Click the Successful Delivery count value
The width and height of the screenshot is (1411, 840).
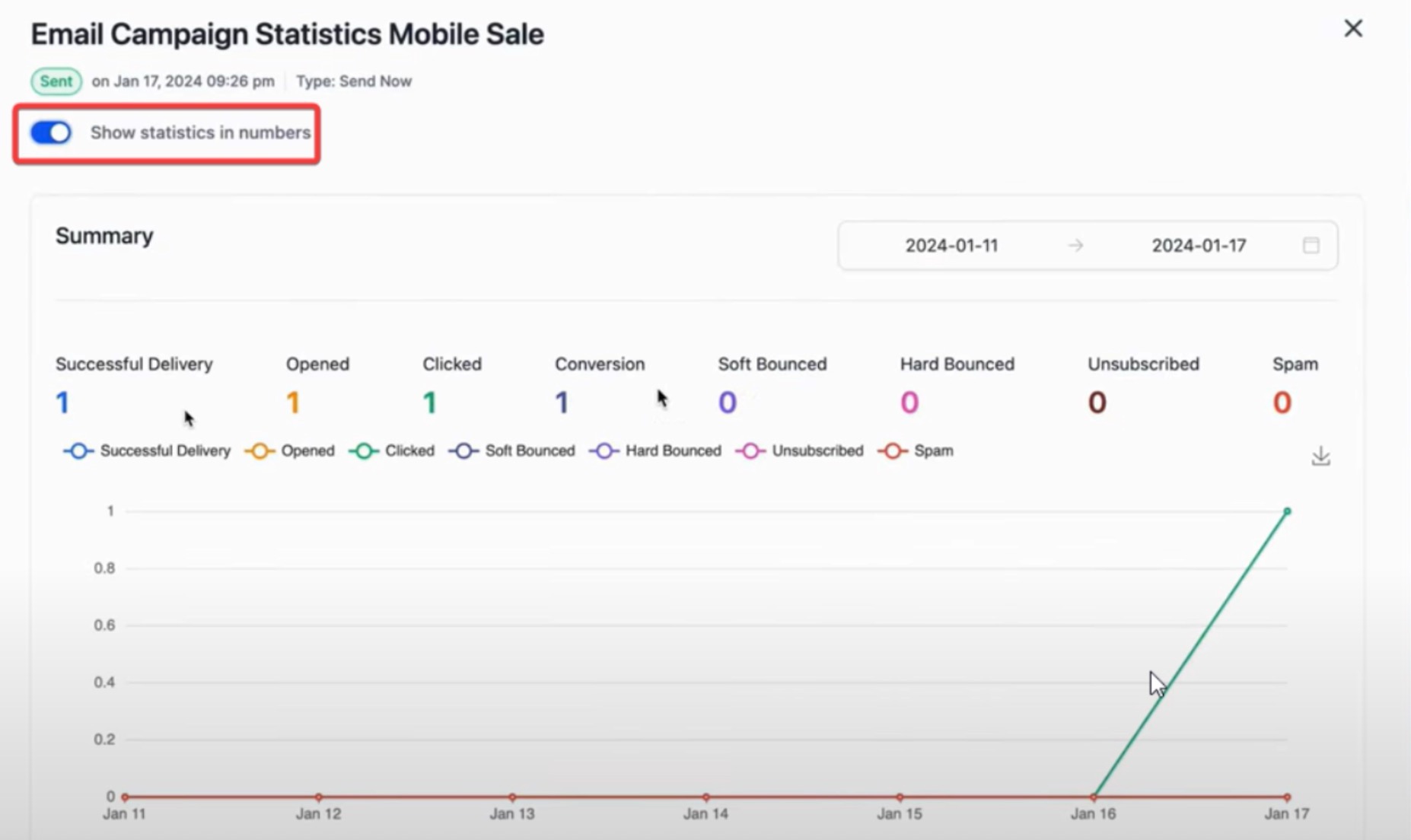[62, 402]
